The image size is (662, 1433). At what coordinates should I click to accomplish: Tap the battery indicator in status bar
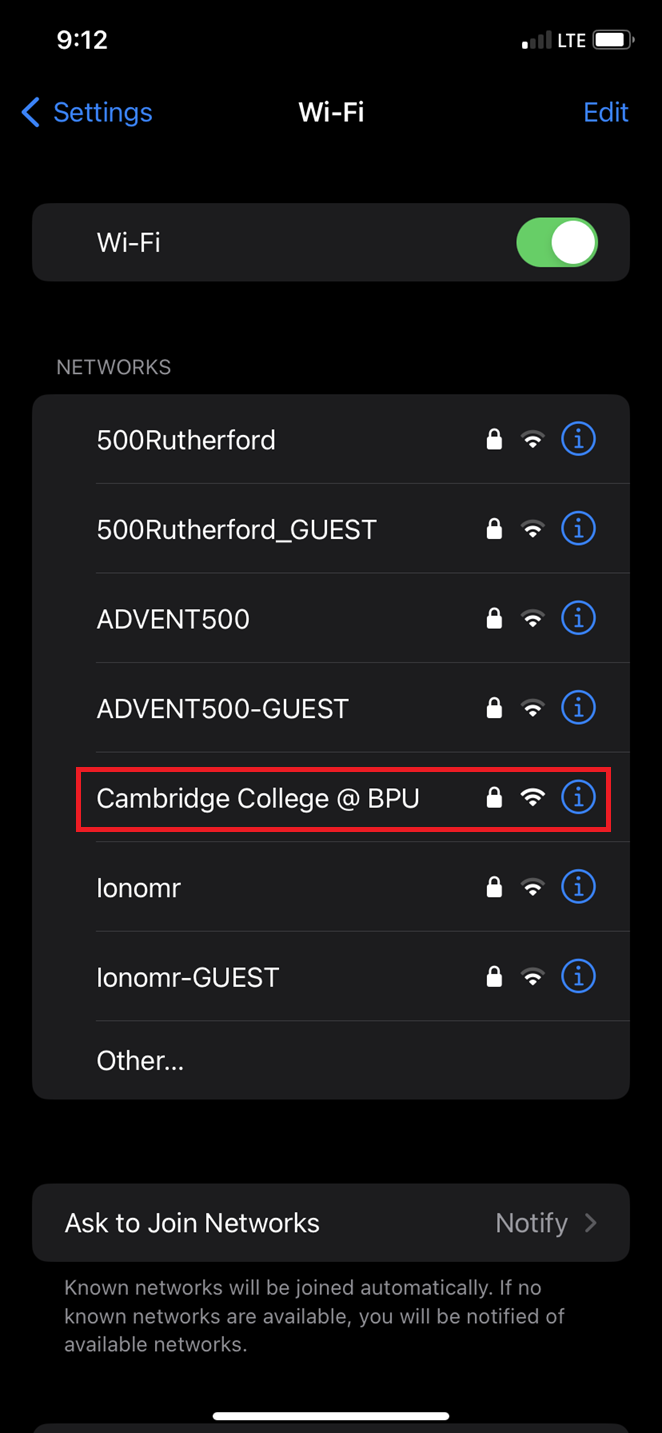tap(612, 41)
